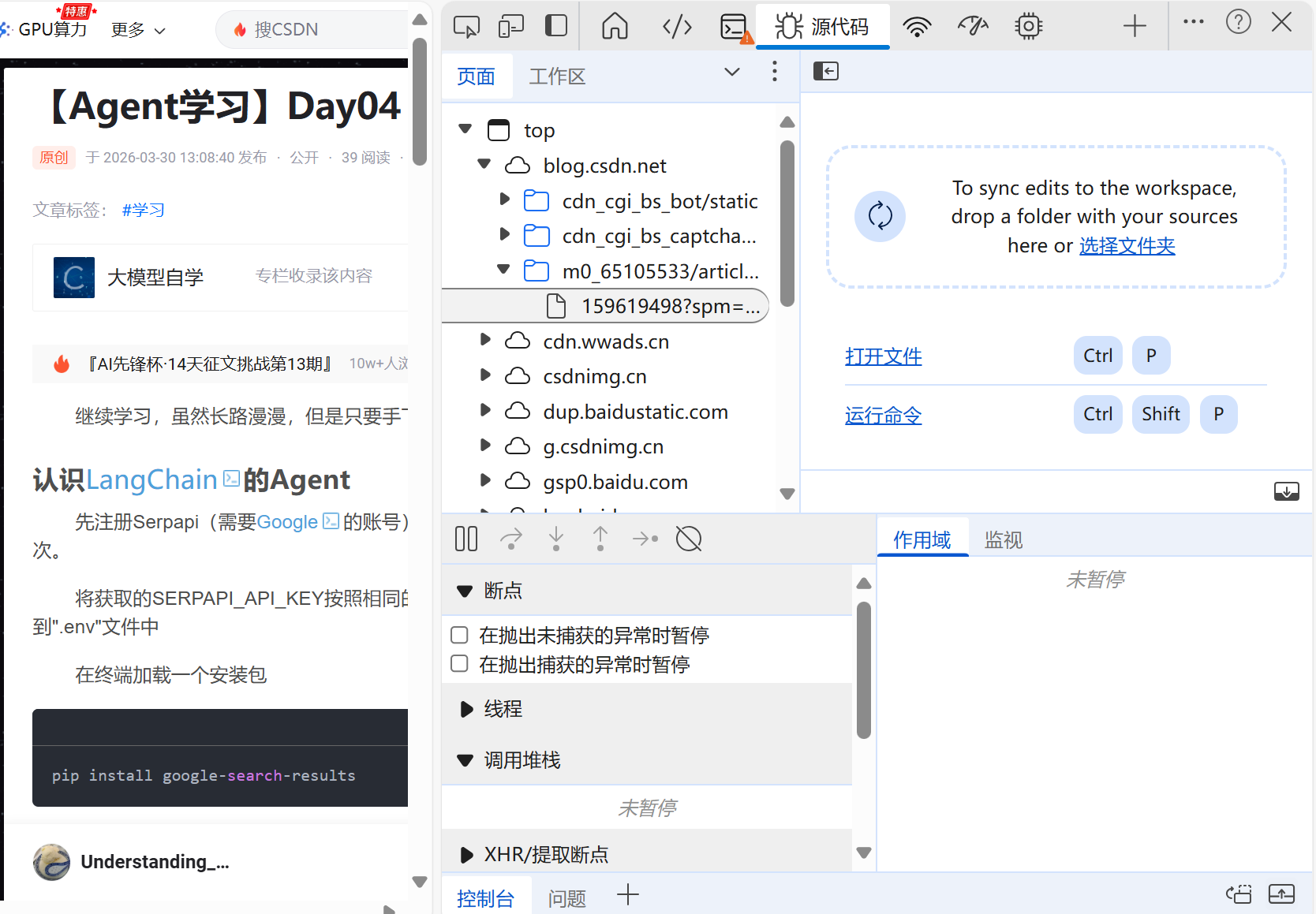The width and height of the screenshot is (1316, 914).
Task: Switch to the 工作区 workspace tab
Action: point(557,76)
